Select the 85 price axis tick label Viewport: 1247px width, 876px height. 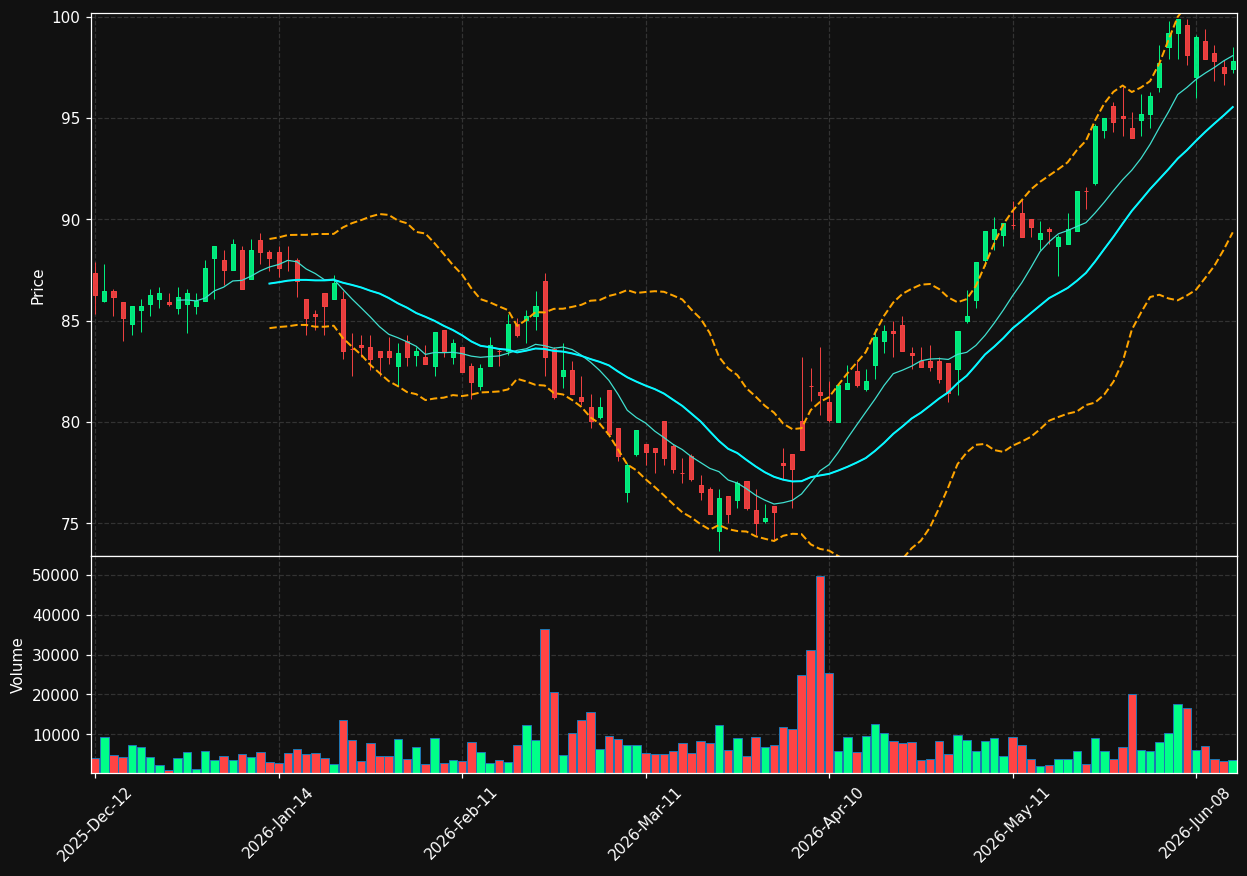tap(72, 321)
